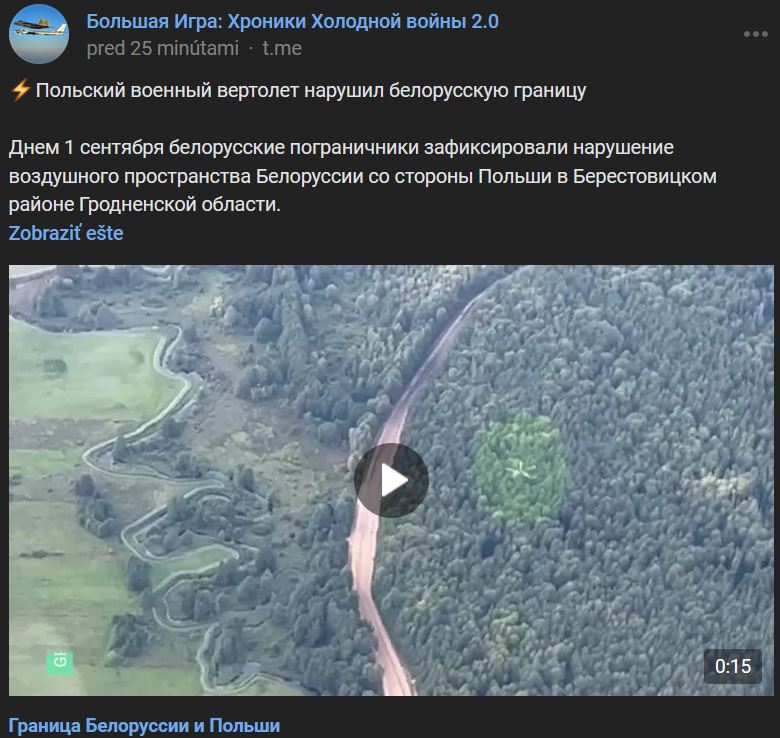Open the t.me source link
The width and height of the screenshot is (780, 738).
tap(282, 49)
